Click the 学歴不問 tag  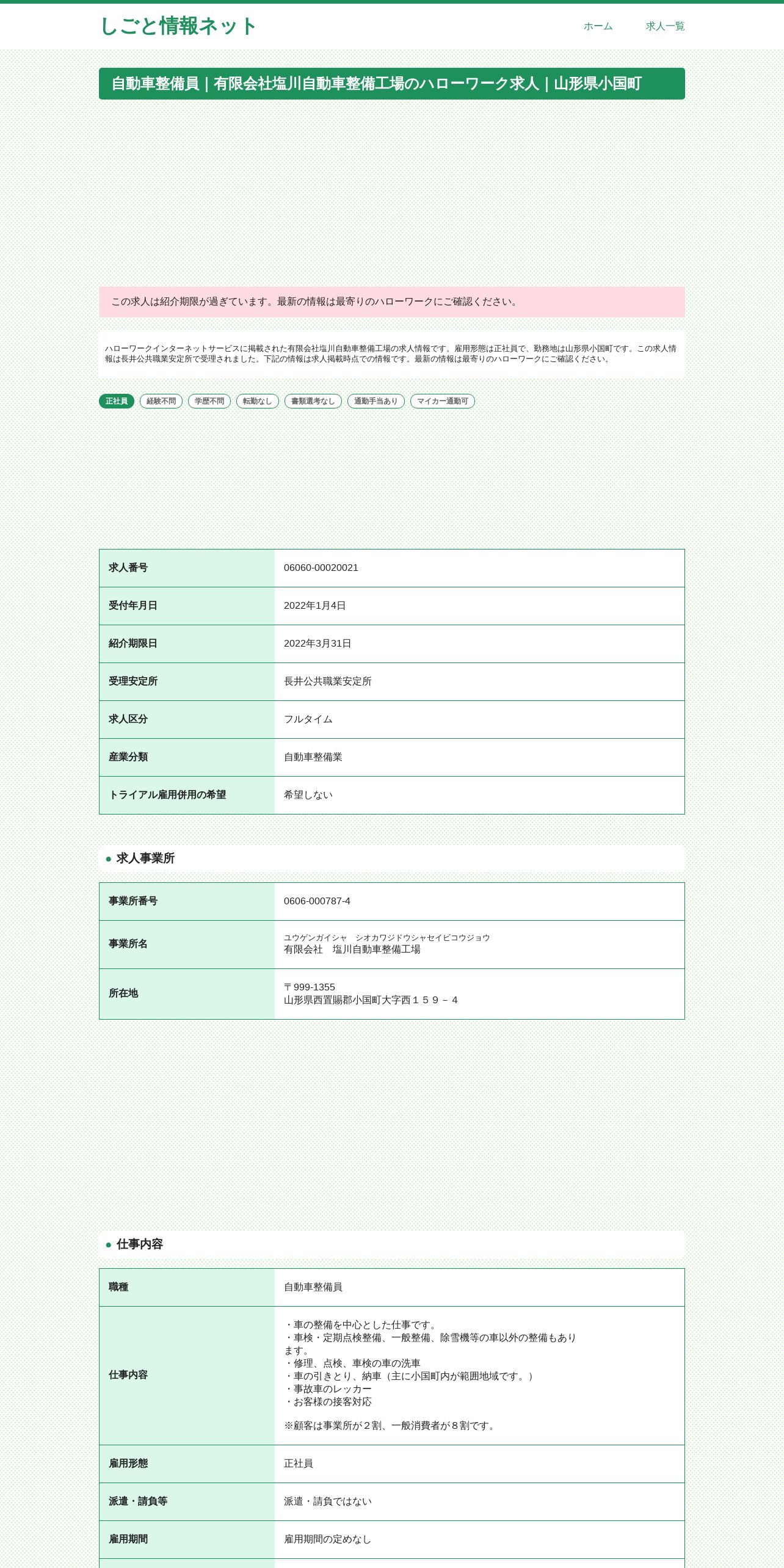(209, 401)
